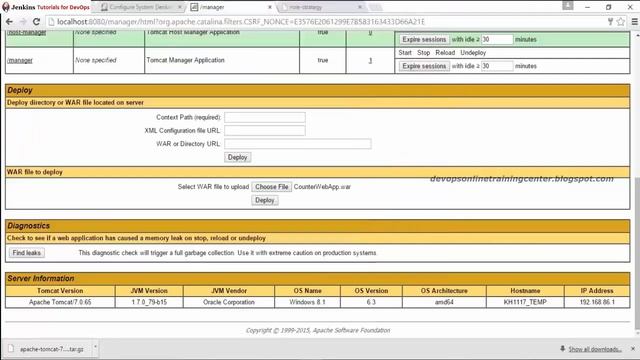Screen dimensions: 640x360
Task: Reload the page with refresh icon
Action: pos(36,22)
